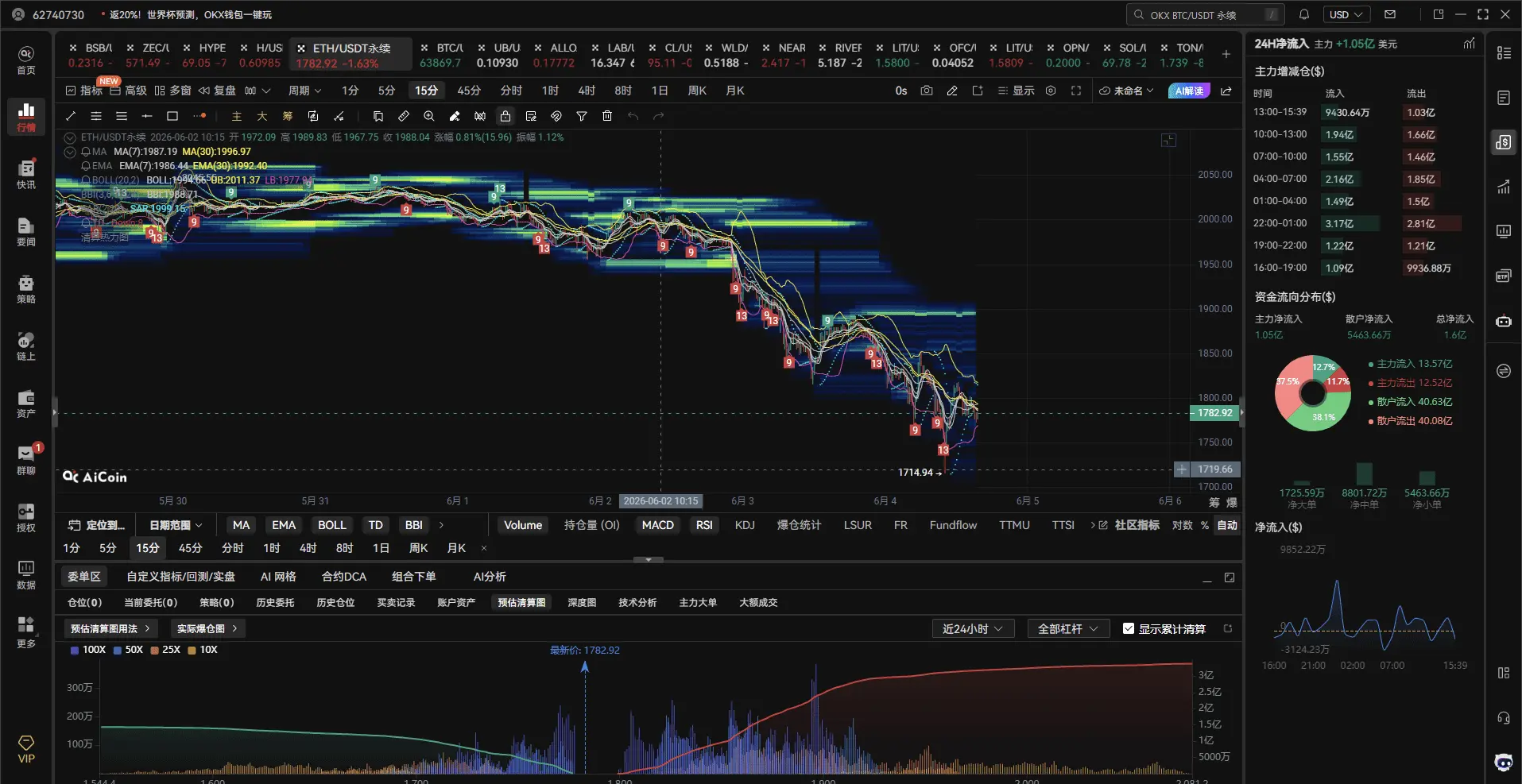
Task: Select the rectangle drawing tool
Action: 172,116
